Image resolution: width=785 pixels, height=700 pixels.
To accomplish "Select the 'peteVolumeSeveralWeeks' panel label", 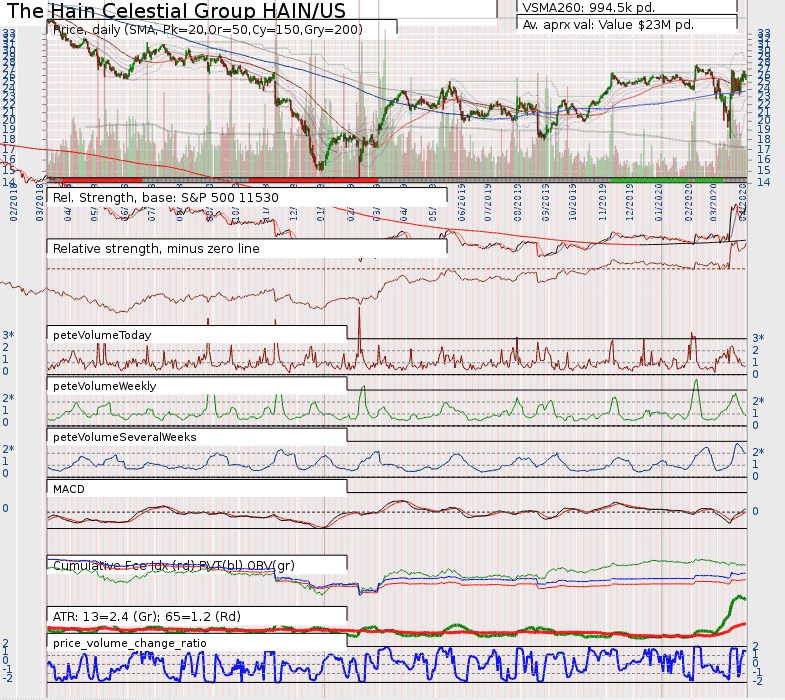I will point(124,437).
